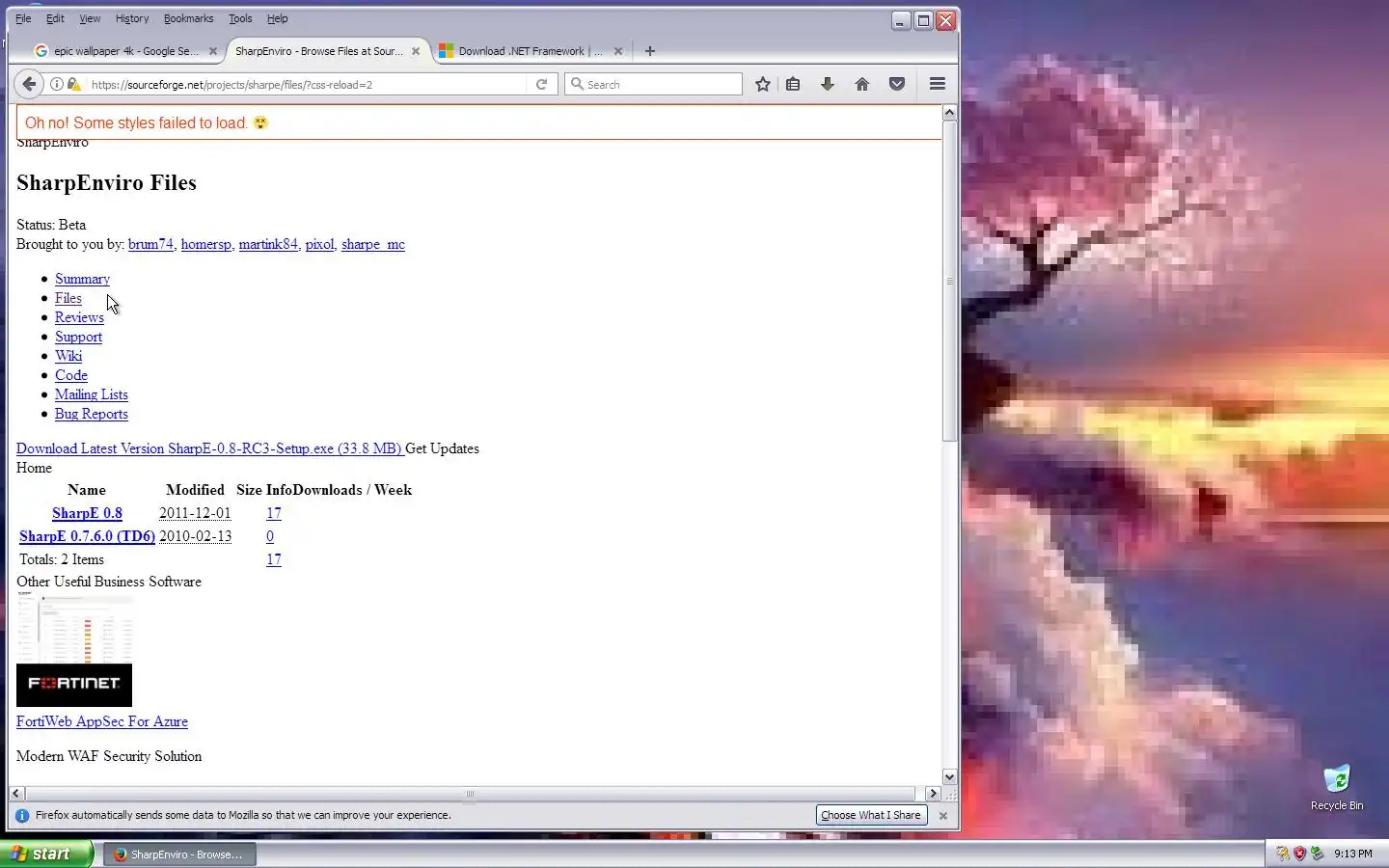The height and width of the screenshot is (868, 1389).
Task: Open the Wiki link
Action: pos(68,356)
